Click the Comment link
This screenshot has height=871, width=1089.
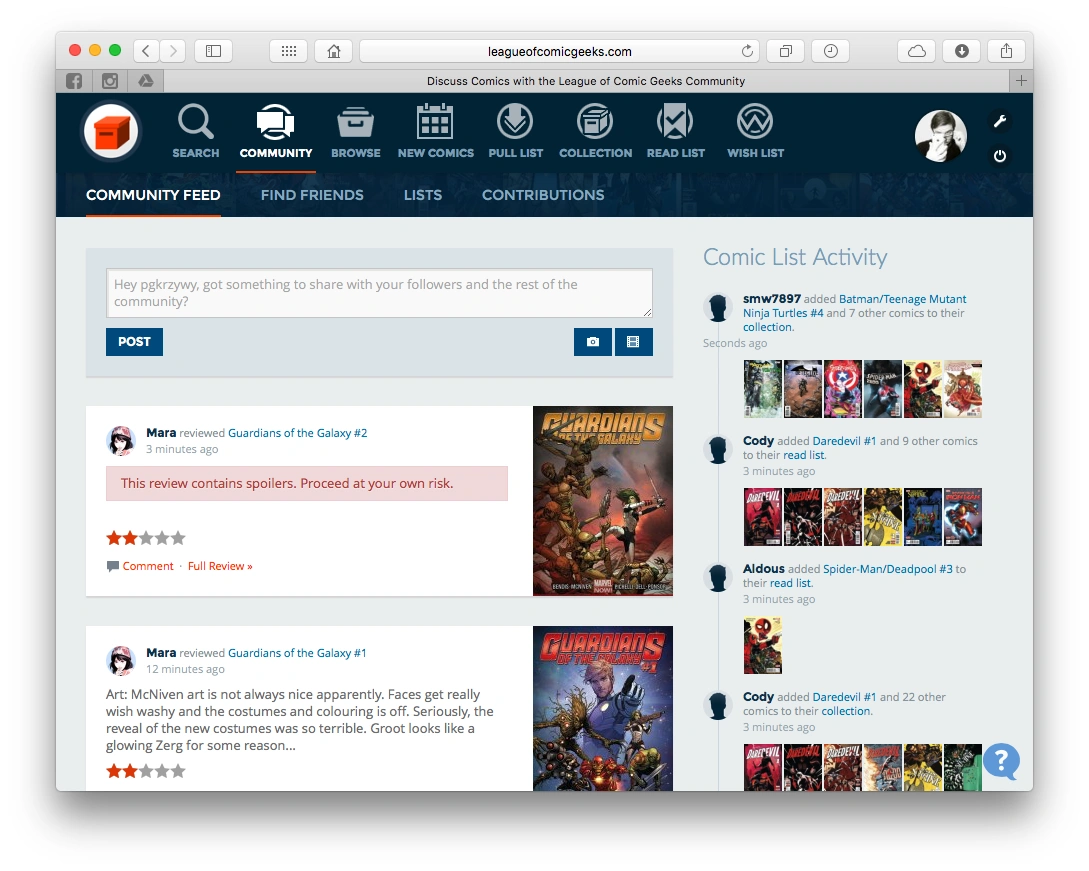tap(148, 566)
